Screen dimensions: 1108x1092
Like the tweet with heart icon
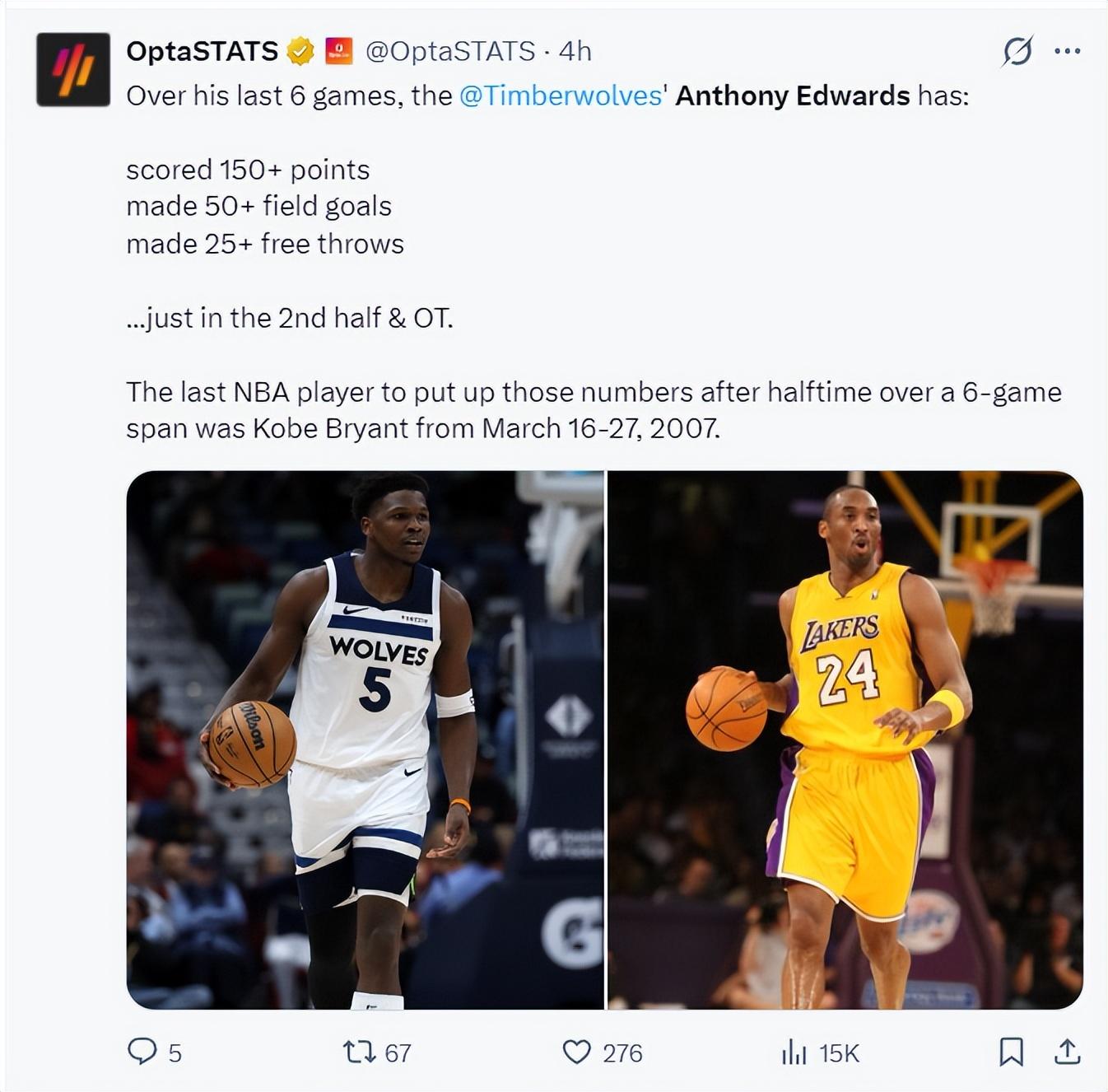(x=576, y=1052)
